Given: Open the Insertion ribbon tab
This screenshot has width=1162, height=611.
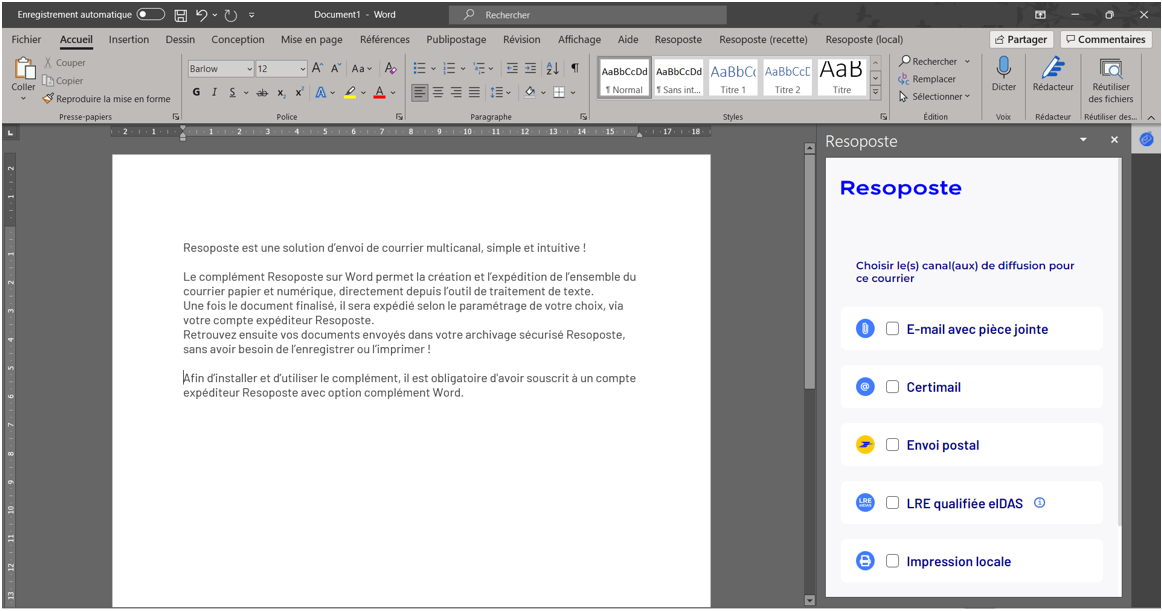Looking at the screenshot, I should [x=129, y=40].
